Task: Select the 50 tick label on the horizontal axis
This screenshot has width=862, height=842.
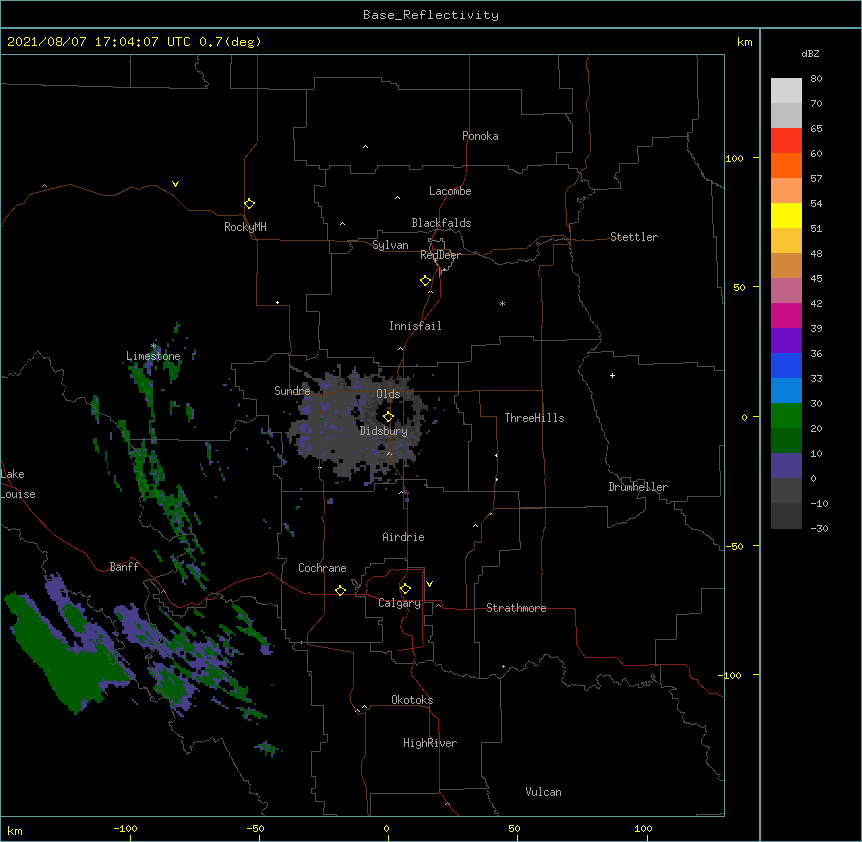Action: coord(514,828)
